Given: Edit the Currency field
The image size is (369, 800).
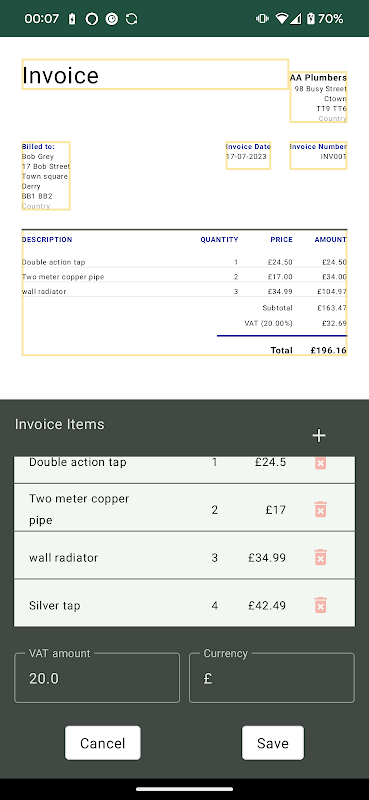Looking at the screenshot, I should [x=272, y=678].
